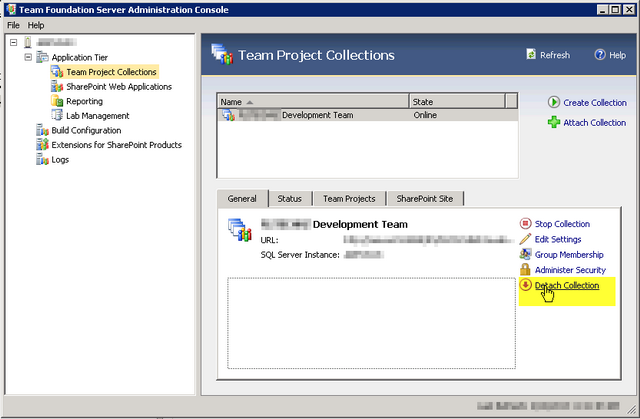Click the Lab Management tree icon
This screenshot has height=419, width=640.
[57, 115]
